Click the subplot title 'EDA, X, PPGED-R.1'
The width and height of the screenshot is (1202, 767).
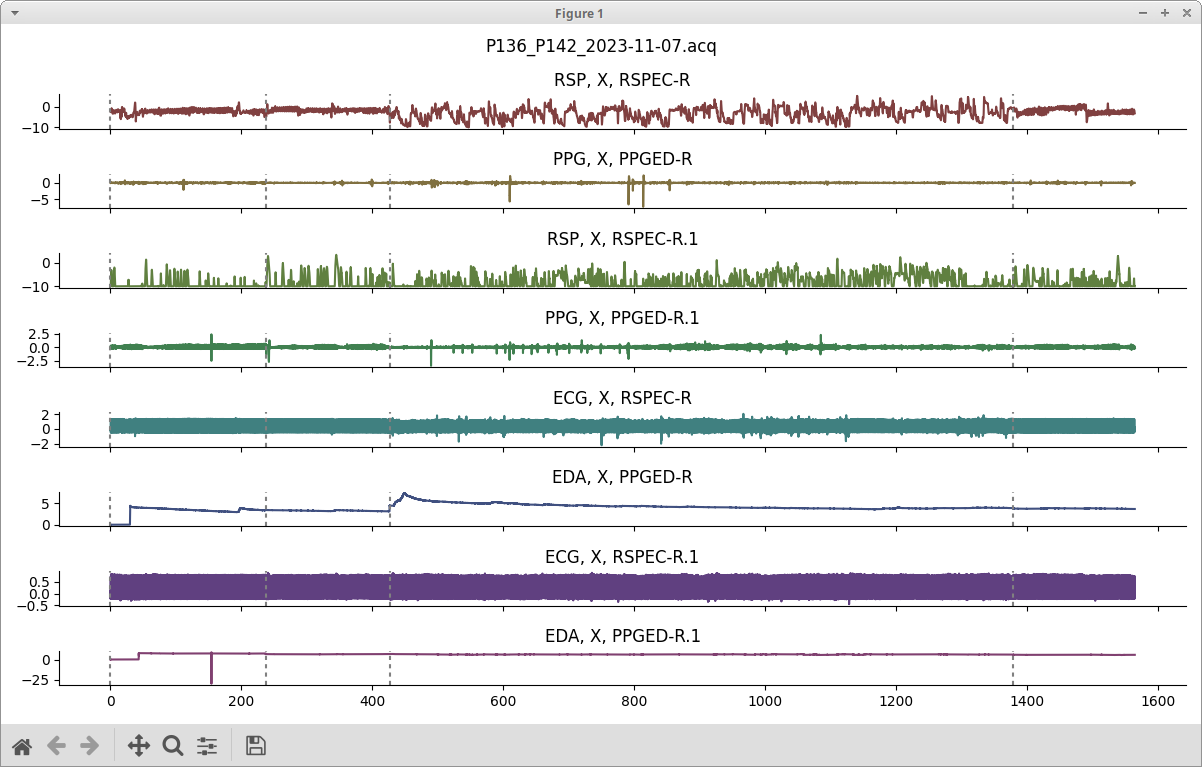622,636
